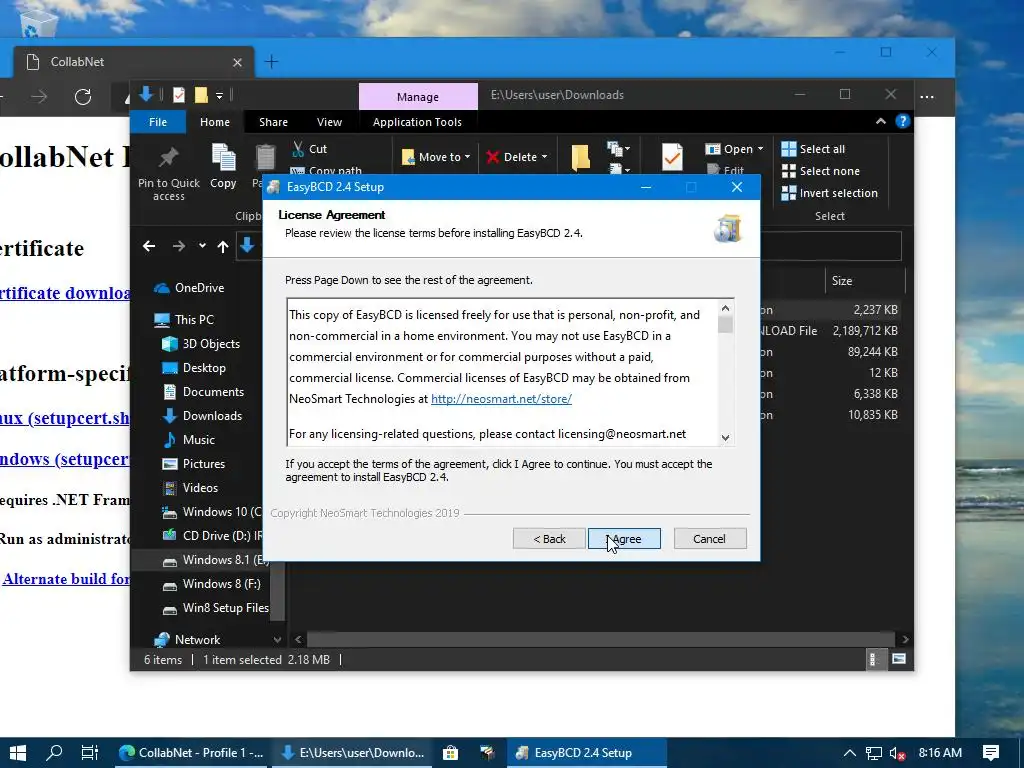Click the Back button in EasyBCD Setup
Viewport: 1024px width, 768px height.
pyautogui.click(x=549, y=539)
